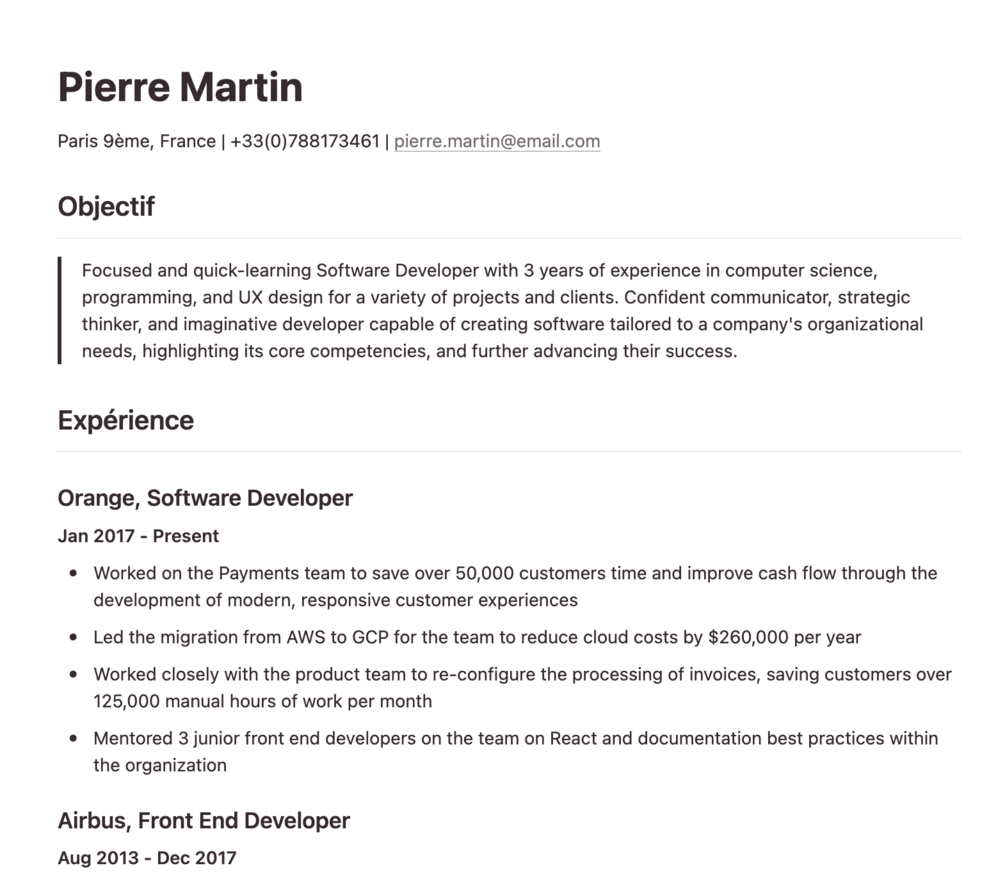Click the Paris 9ème, France location text

tap(136, 141)
